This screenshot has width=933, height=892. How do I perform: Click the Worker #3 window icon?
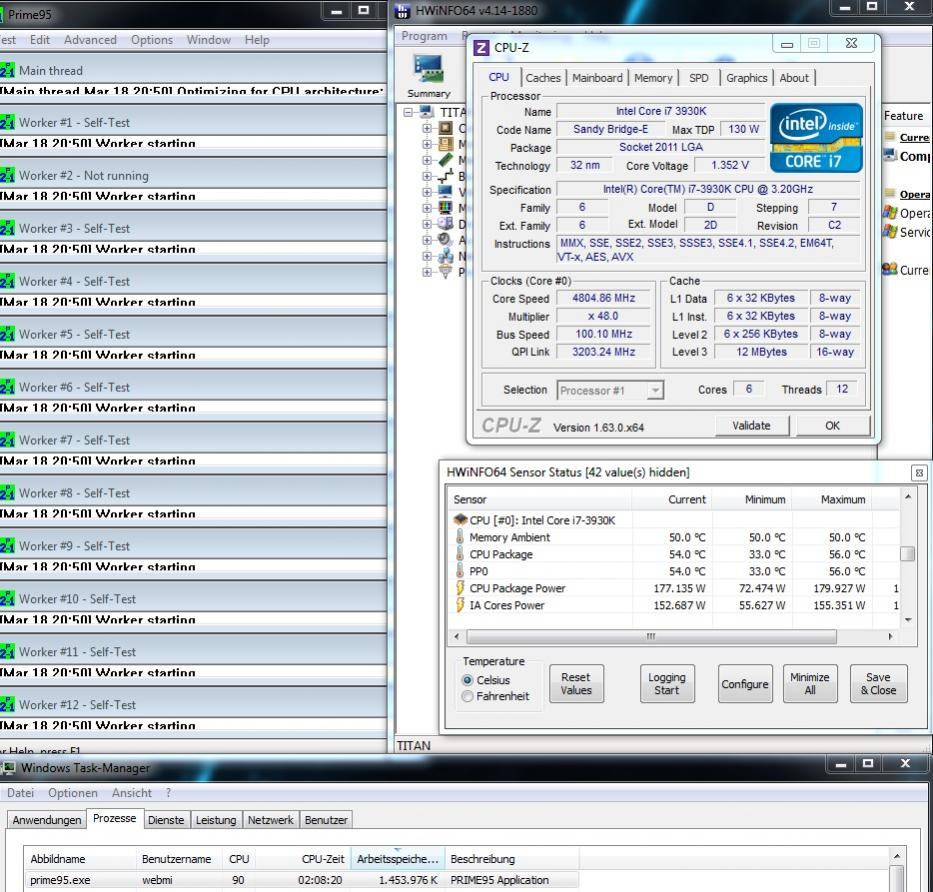[7, 229]
